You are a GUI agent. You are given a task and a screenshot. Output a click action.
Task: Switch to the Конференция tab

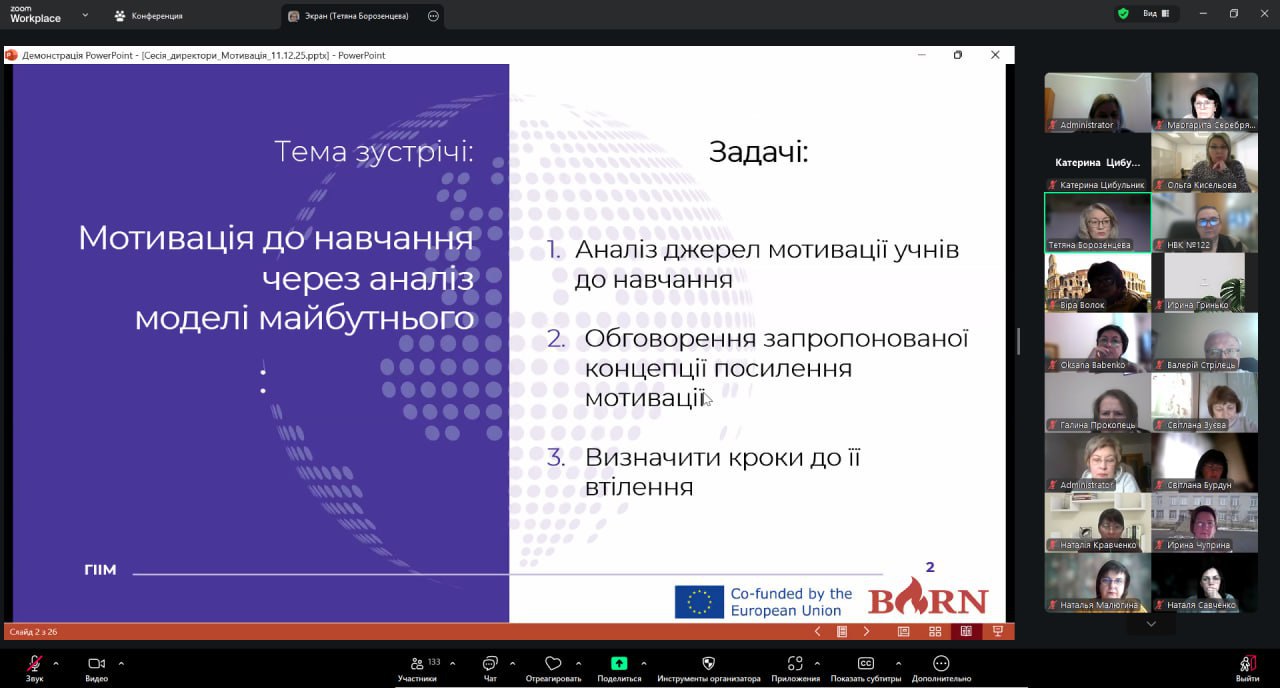coord(148,16)
